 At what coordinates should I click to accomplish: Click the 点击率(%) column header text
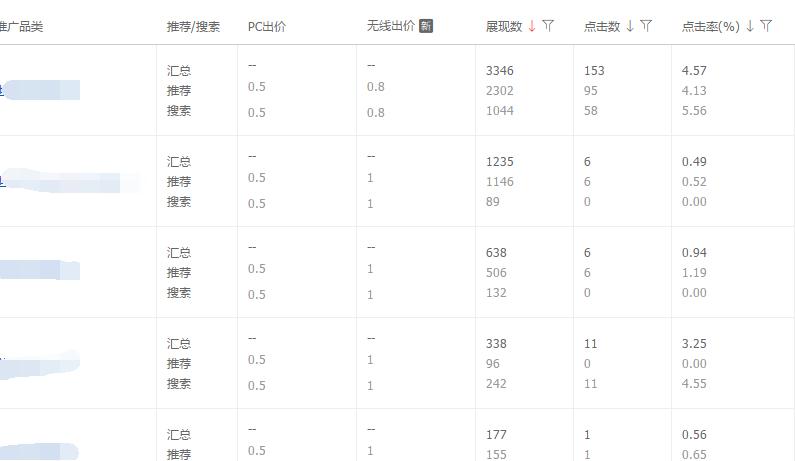pos(711,26)
